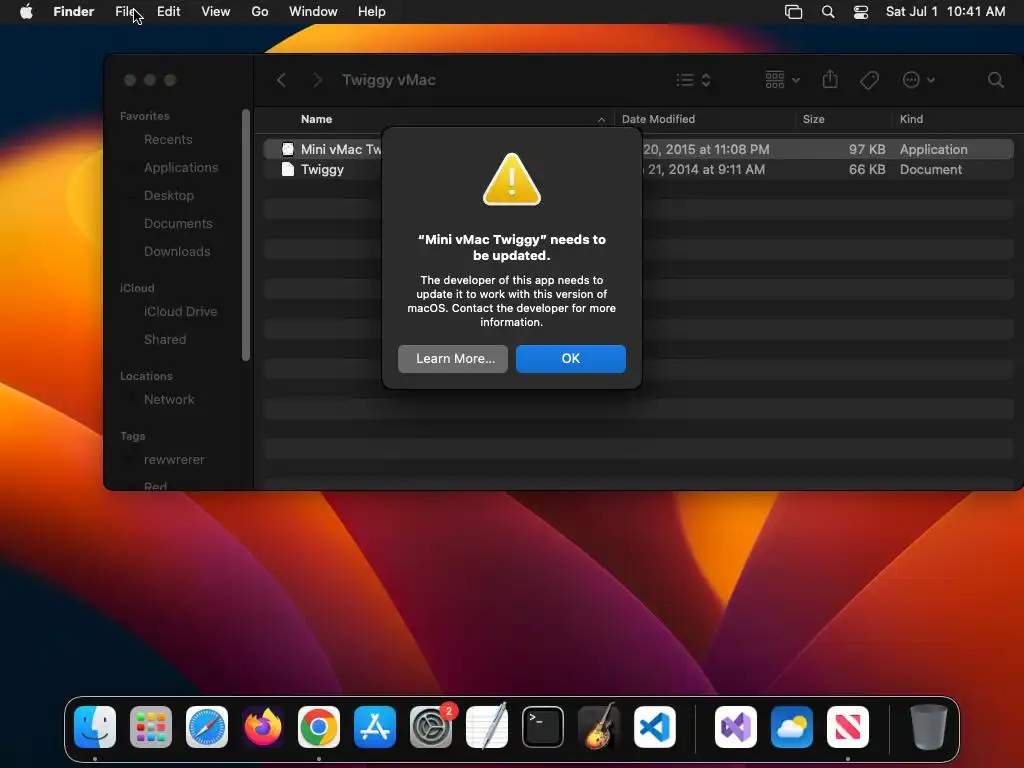Image resolution: width=1024 pixels, height=768 pixels.
Task: Click the Share icon in Finder toolbar
Action: 830,80
